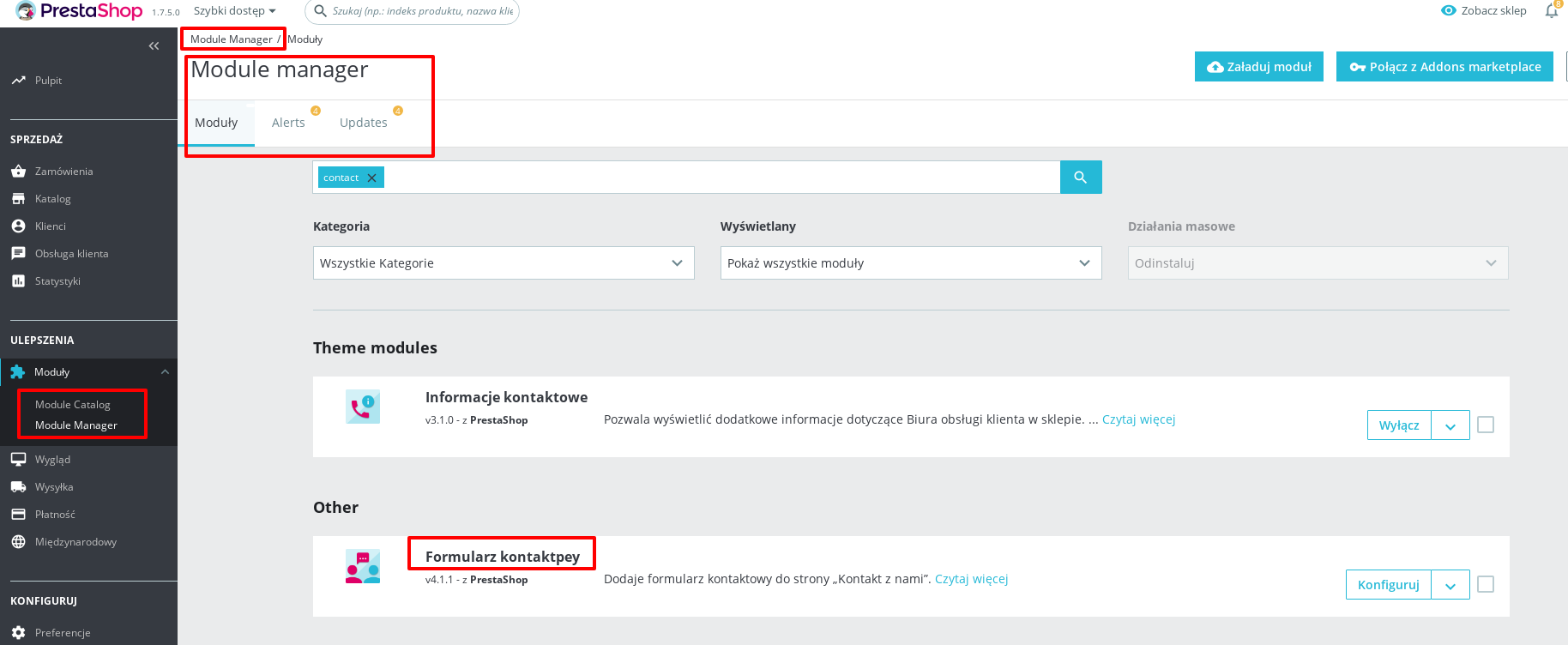
Task: Collapse the sidebar with the double-chevron icon
Action: 154,46
